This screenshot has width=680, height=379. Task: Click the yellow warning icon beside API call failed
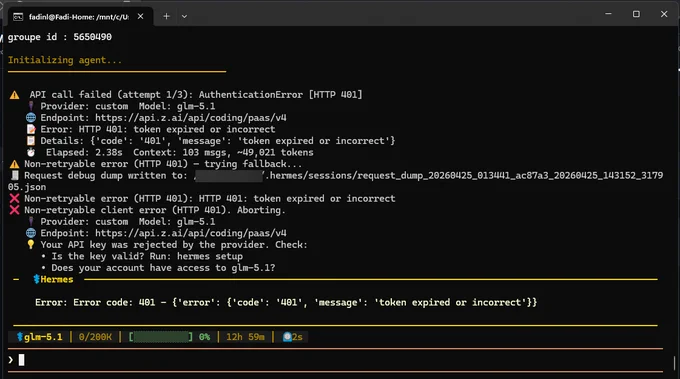pyautogui.click(x=14, y=95)
